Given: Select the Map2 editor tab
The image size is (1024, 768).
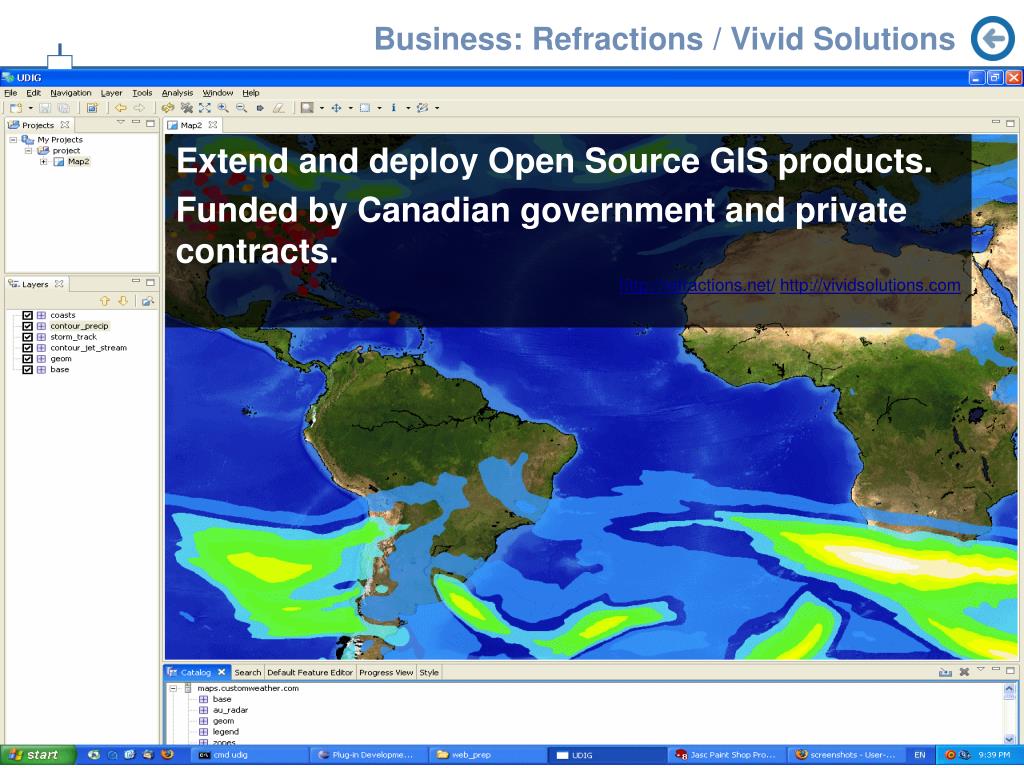Looking at the screenshot, I should pyautogui.click(x=191, y=125).
